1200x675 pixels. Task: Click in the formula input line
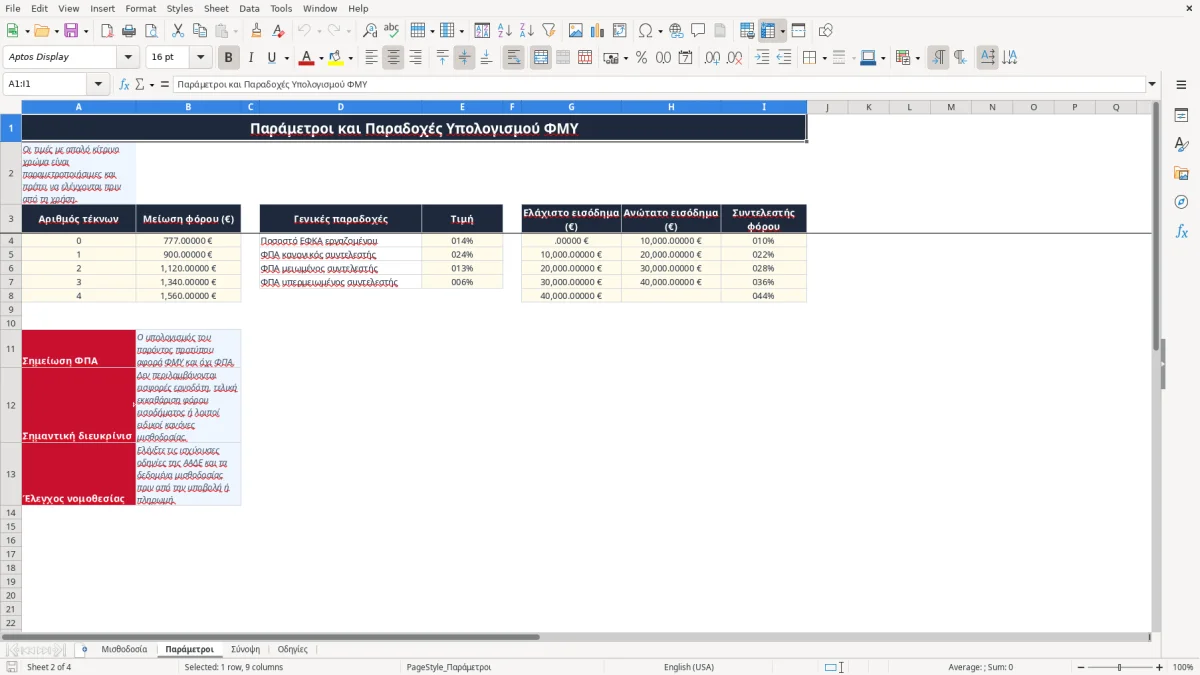pyautogui.click(x=660, y=84)
